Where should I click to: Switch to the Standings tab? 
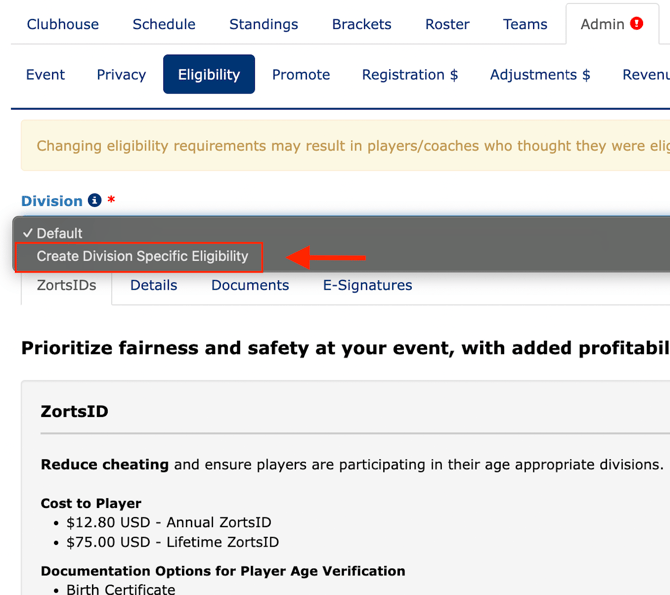pos(263,24)
